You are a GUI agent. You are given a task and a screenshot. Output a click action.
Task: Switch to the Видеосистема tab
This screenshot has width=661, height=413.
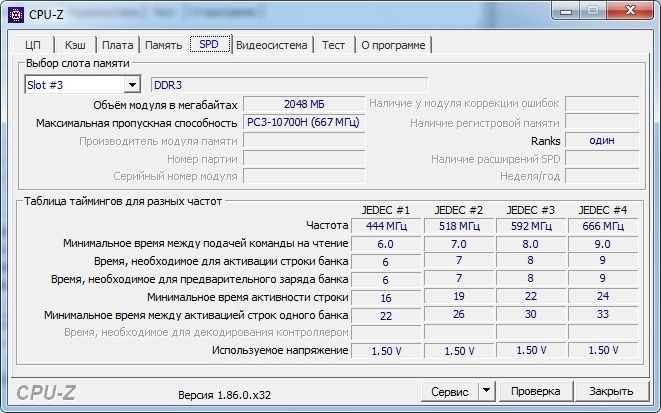coord(271,45)
